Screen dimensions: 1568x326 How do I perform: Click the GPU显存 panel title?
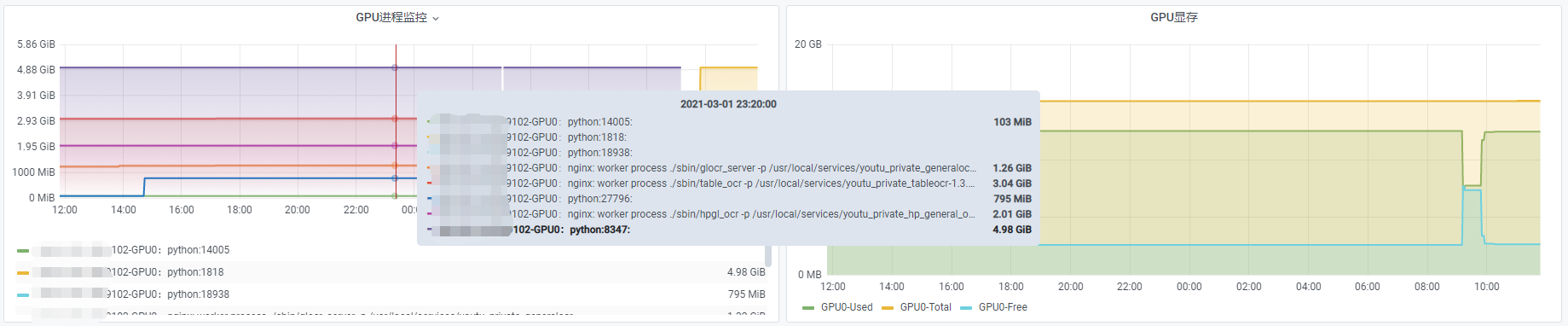(1174, 17)
